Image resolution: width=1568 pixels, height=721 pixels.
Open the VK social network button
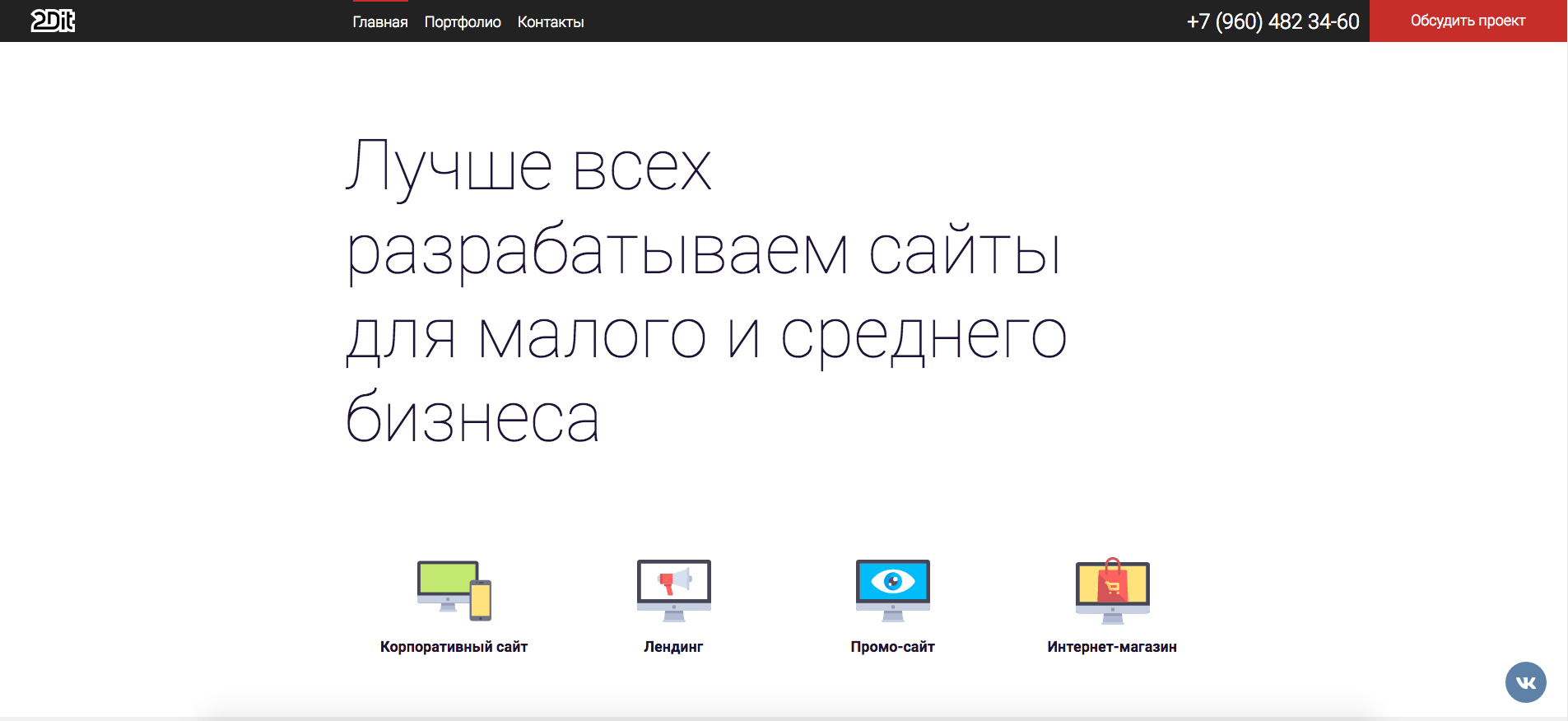(1525, 682)
